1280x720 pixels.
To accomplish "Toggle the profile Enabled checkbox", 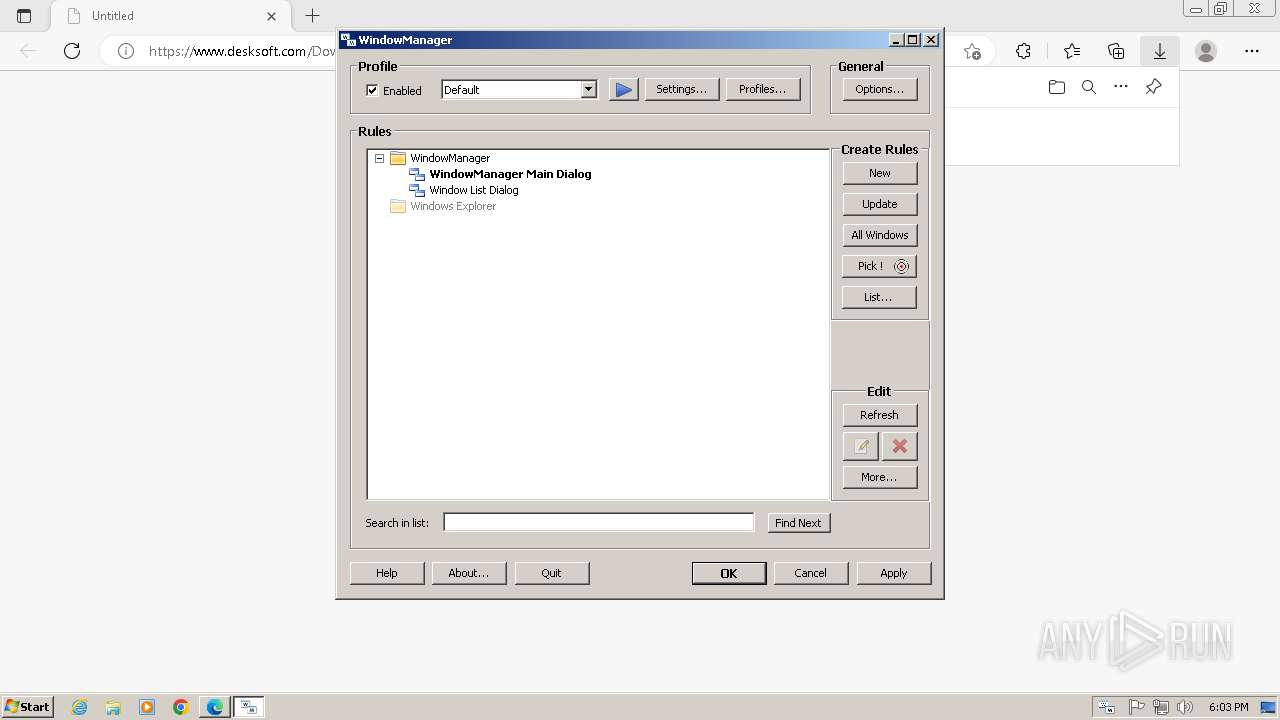I will click(372, 90).
